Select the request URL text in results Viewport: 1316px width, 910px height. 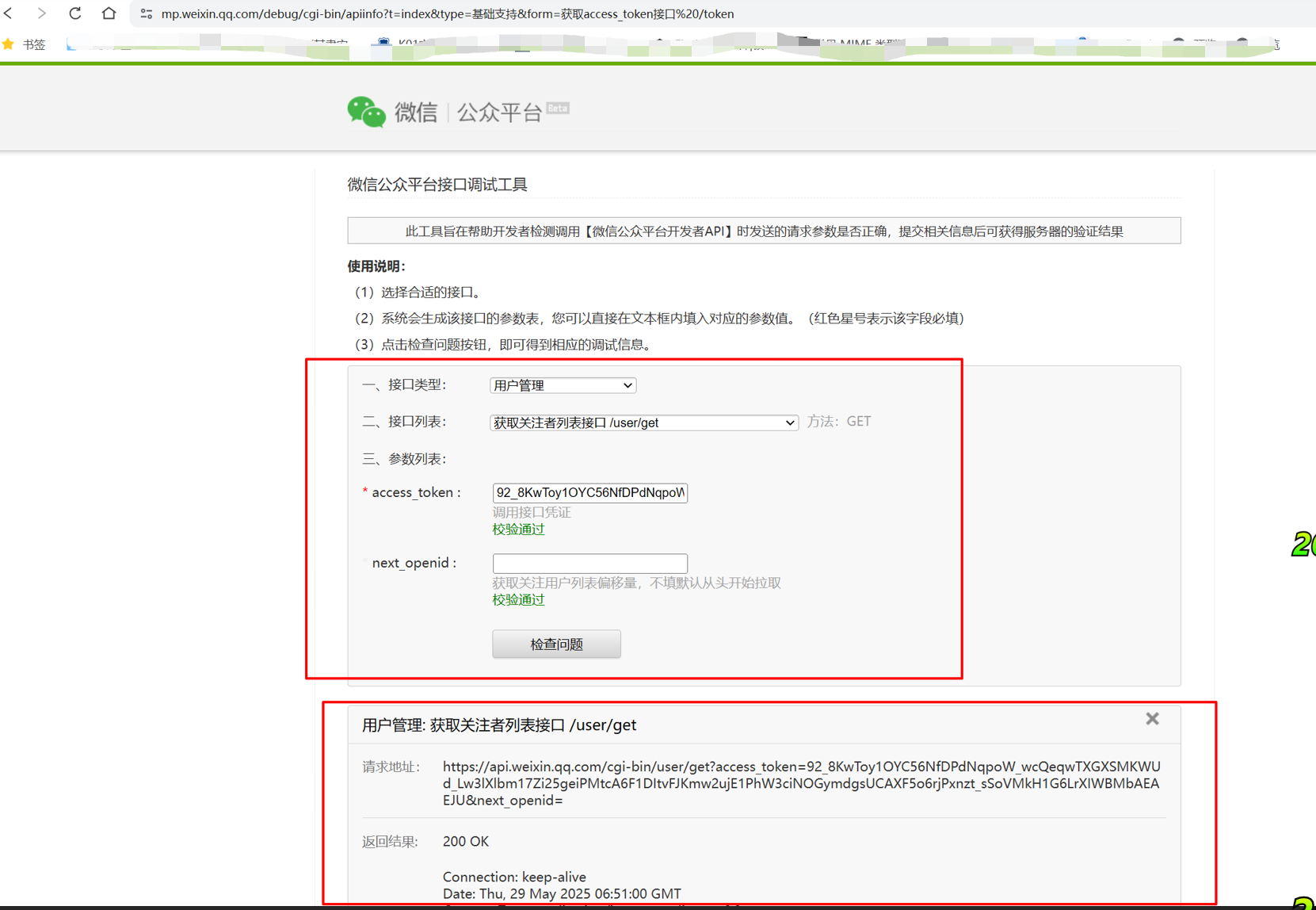[801, 783]
